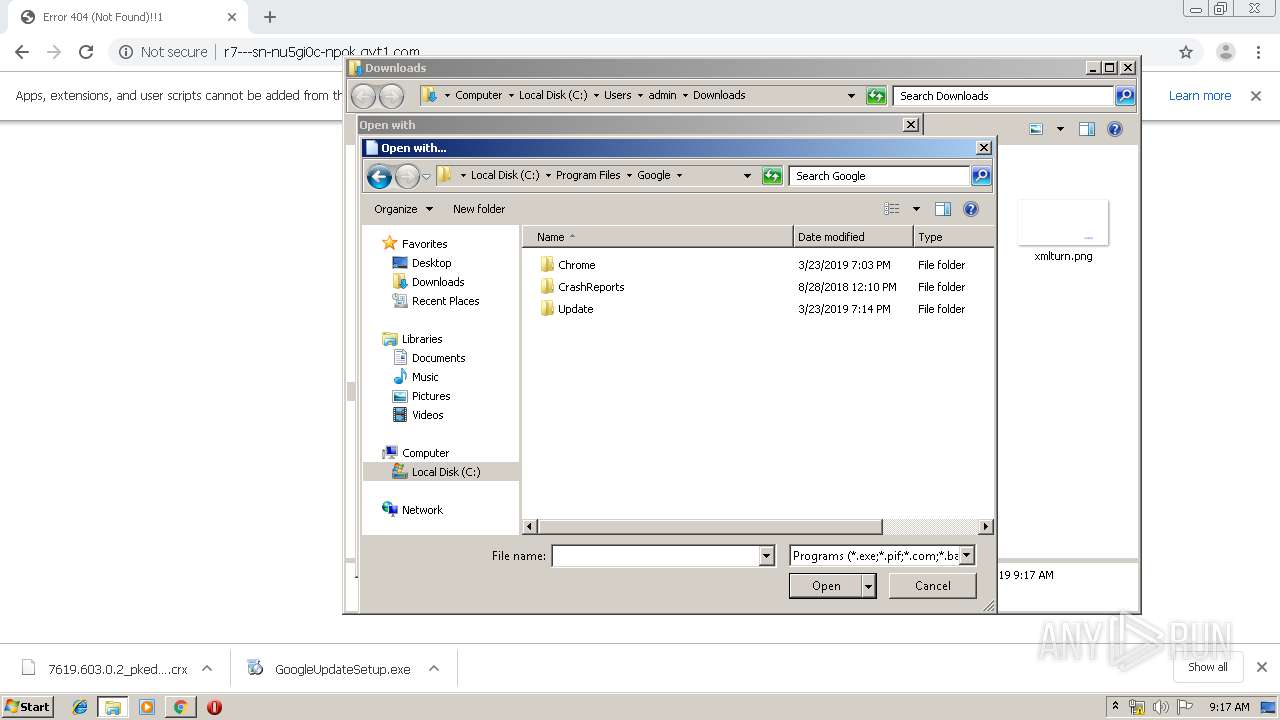Dismiss the Chrome infobar with X
The height and width of the screenshot is (720, 1280).
[x=1255, y=96]
